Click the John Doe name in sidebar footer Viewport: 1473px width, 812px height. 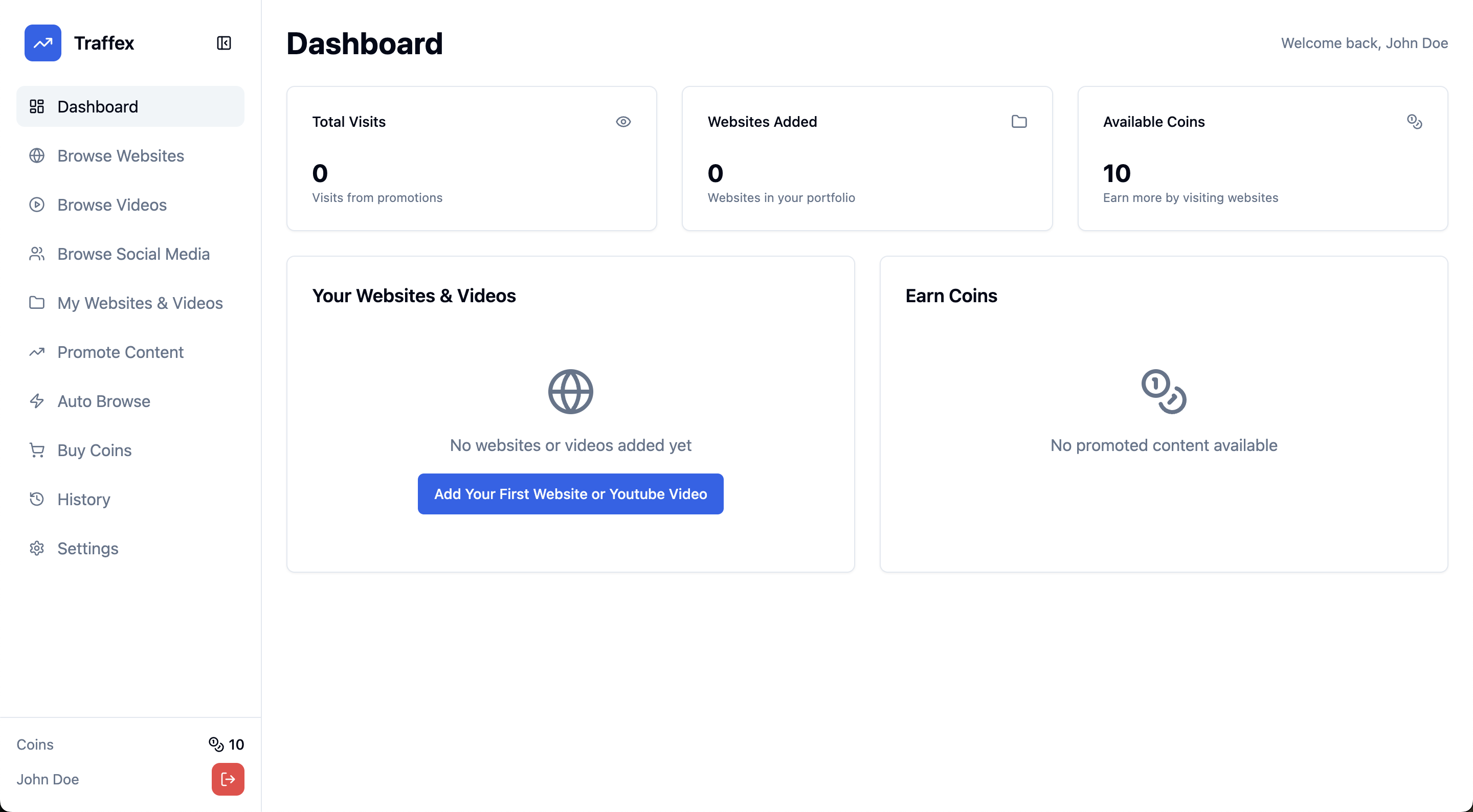pos(48,779)
